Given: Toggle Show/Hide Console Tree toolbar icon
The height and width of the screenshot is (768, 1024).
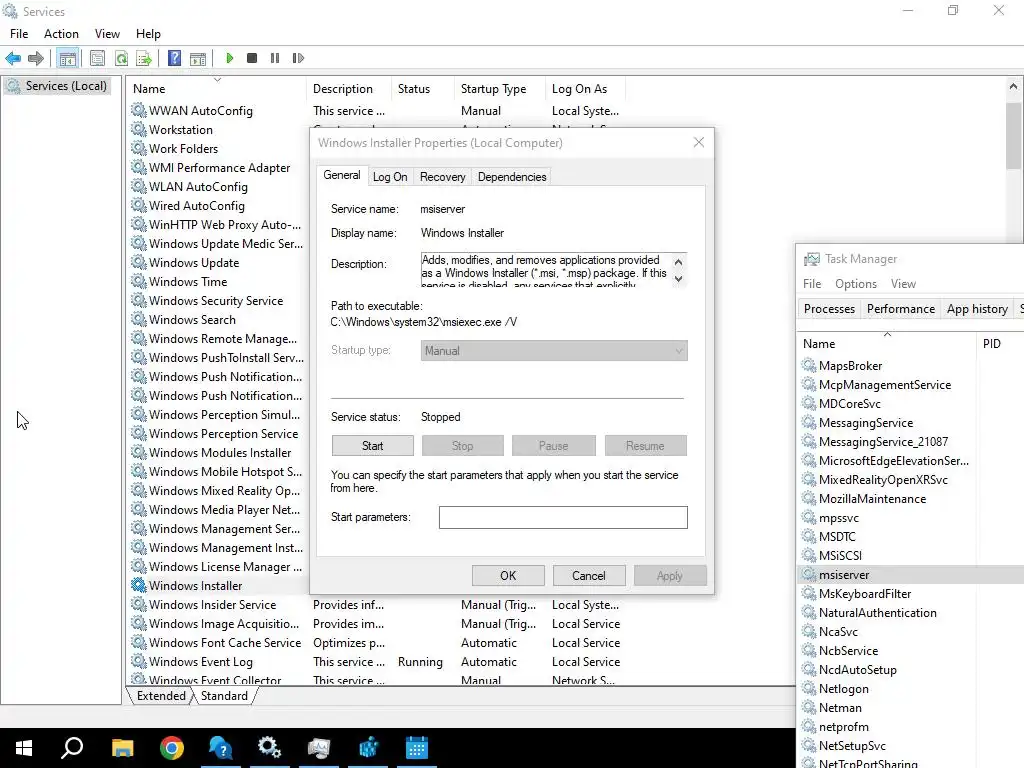Looking at the screenshot, I should tap(68, 58).
